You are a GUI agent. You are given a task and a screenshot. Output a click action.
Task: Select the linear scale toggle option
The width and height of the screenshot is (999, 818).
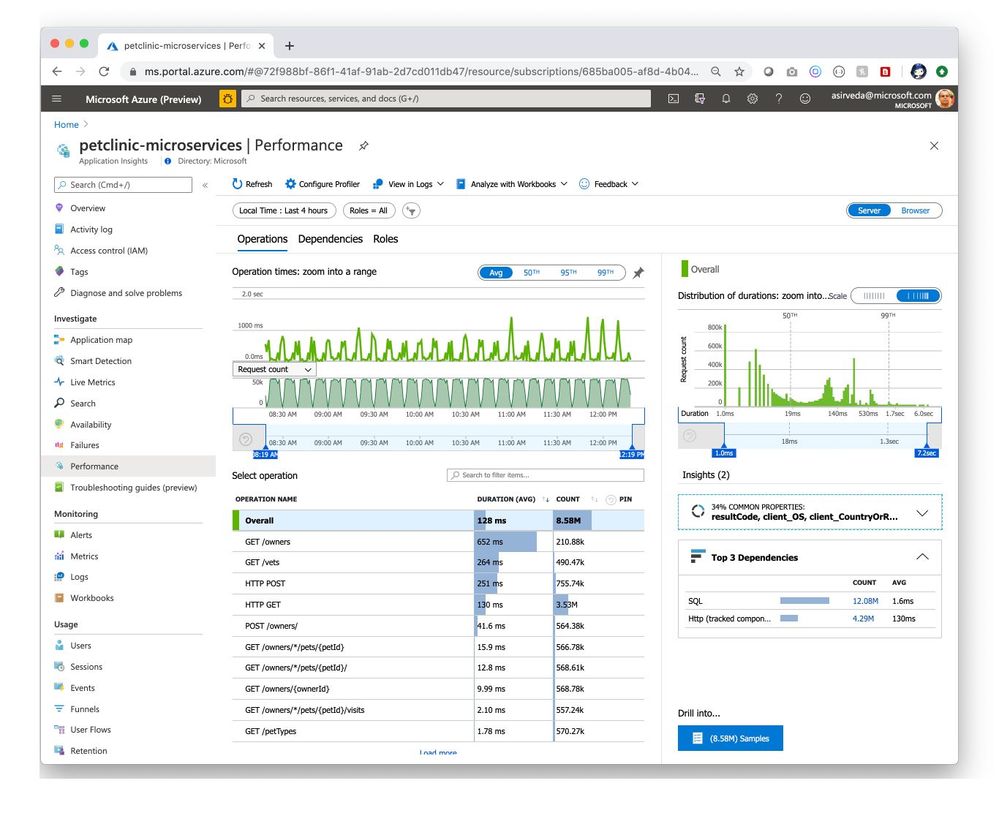pyautogui.click(x=873, y=296)
